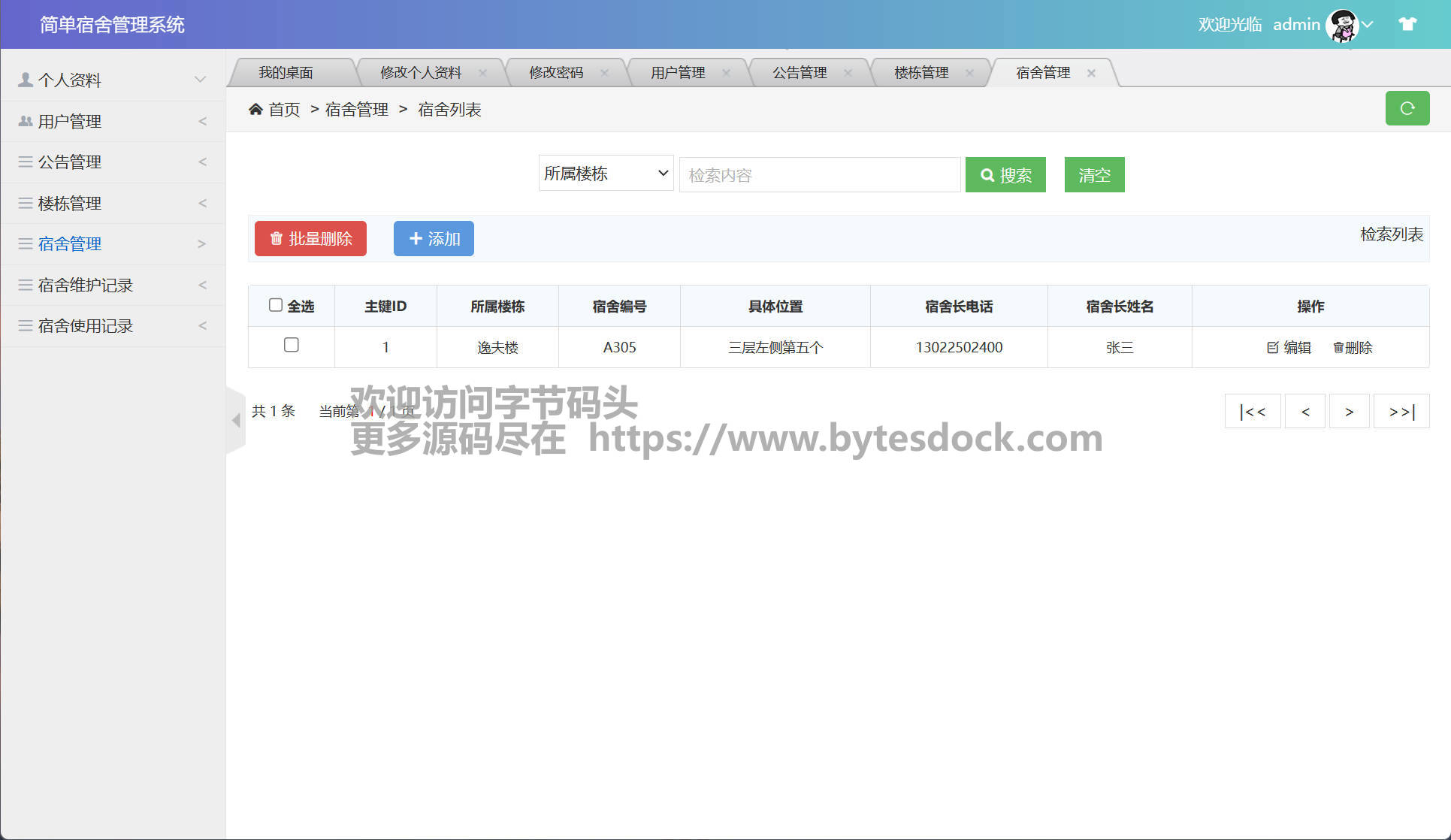Screen dimensions: 1451x840
Task: Collapse the sidebar with the arrow handle
Action: pyautogui.click(x=236, y=420)
